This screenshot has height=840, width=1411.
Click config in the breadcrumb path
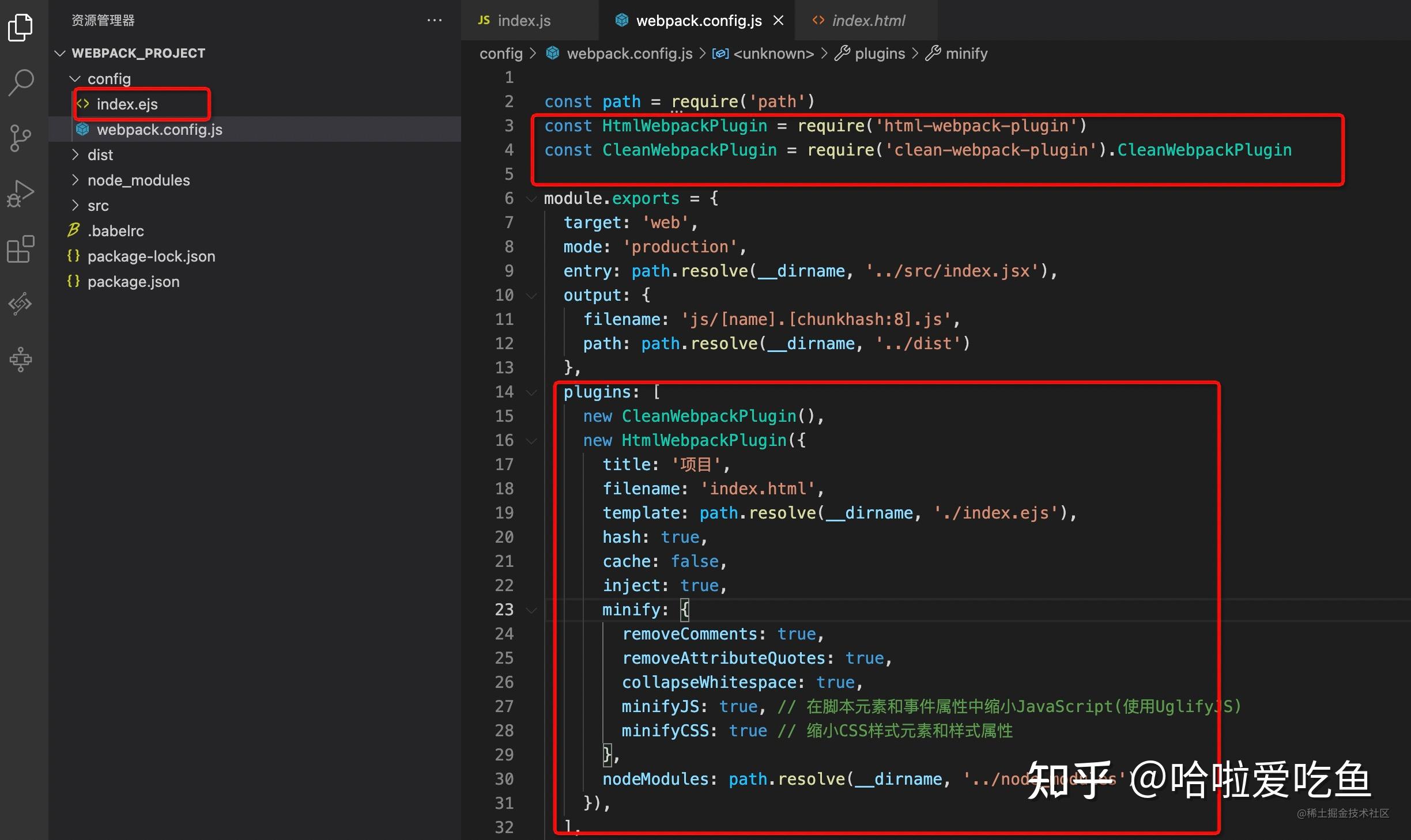(x=500, y=53)
